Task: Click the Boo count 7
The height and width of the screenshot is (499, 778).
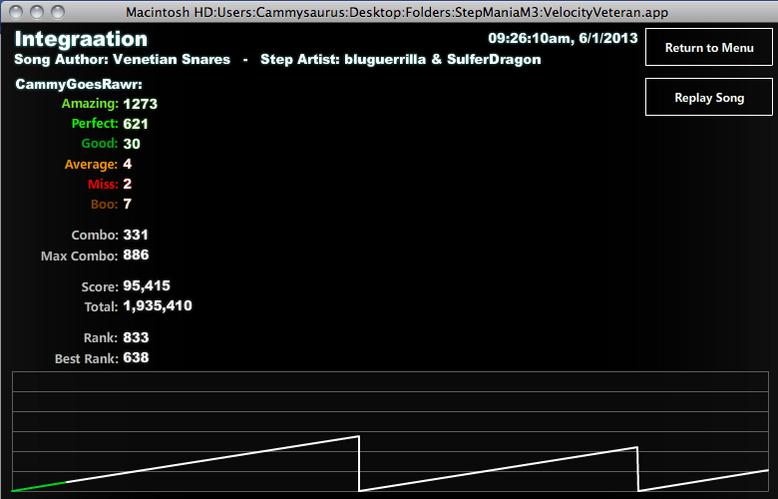Action: click(x=127, y=204)
